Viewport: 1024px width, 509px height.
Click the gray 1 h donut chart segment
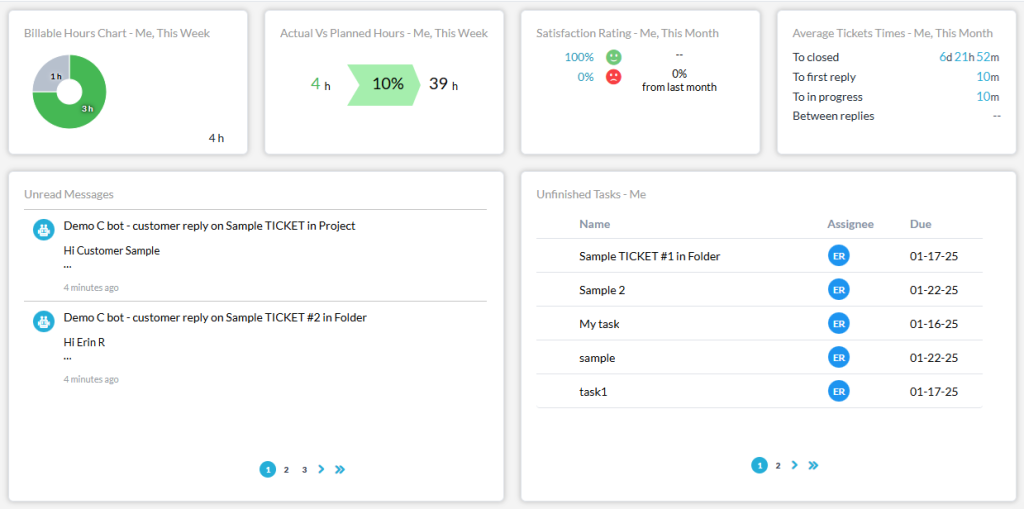pyautogui.click(x=50, y=75)
